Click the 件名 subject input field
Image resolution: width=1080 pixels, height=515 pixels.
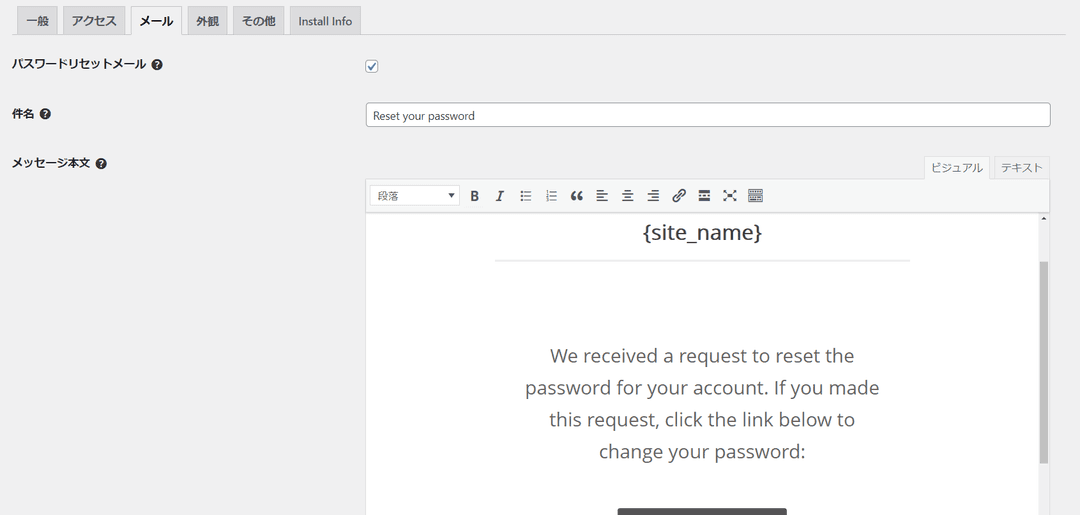coord(708,115)
